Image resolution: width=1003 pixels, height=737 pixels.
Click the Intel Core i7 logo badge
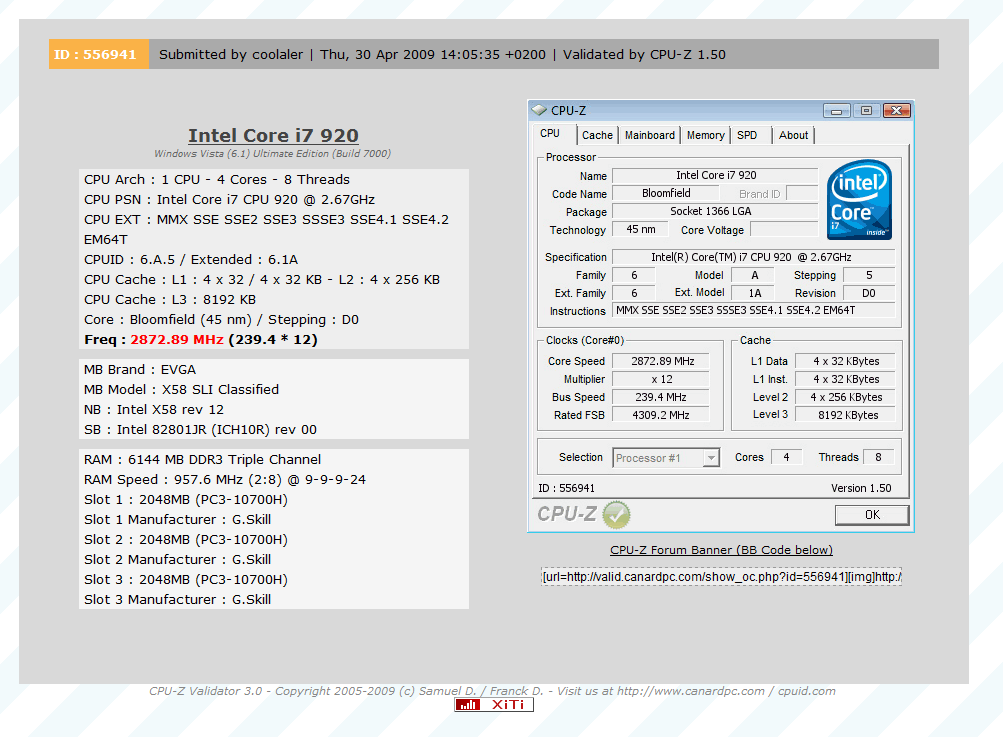(859, 200)
